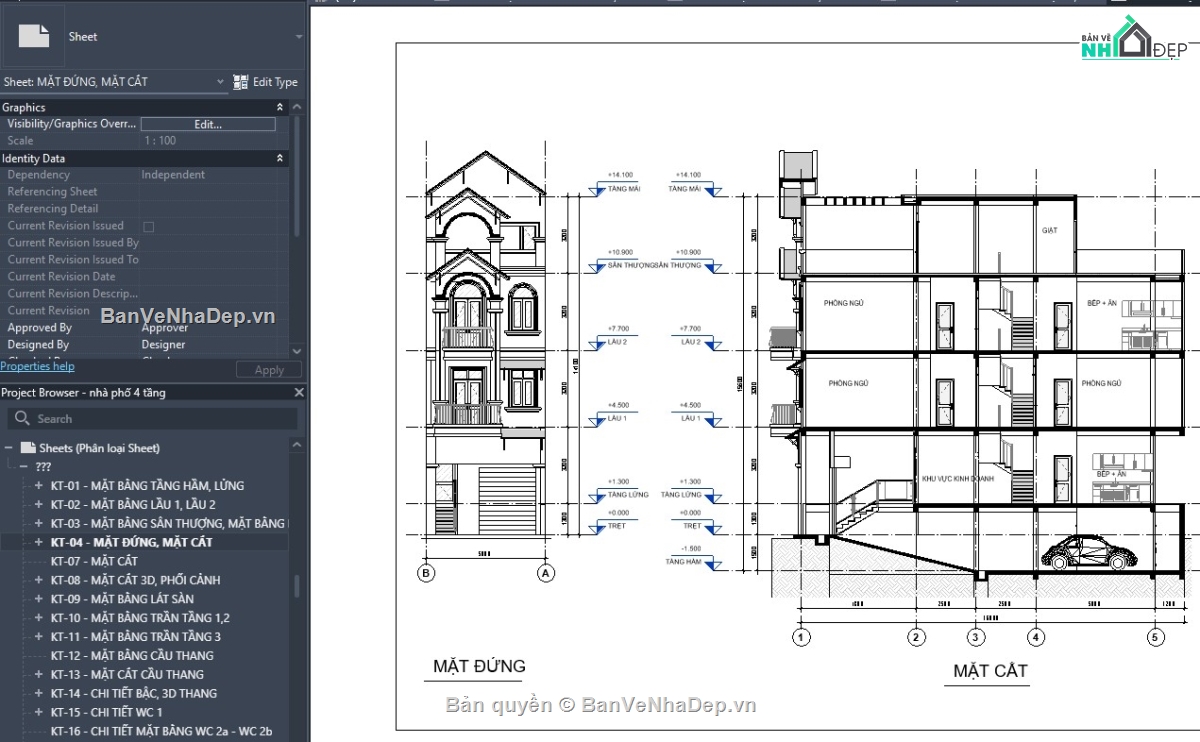Select sheet KT-08 - MẶT CẮT 3D, PHỐI CẢNH
The image size is (1200, 742).
(x=135, y=580)
